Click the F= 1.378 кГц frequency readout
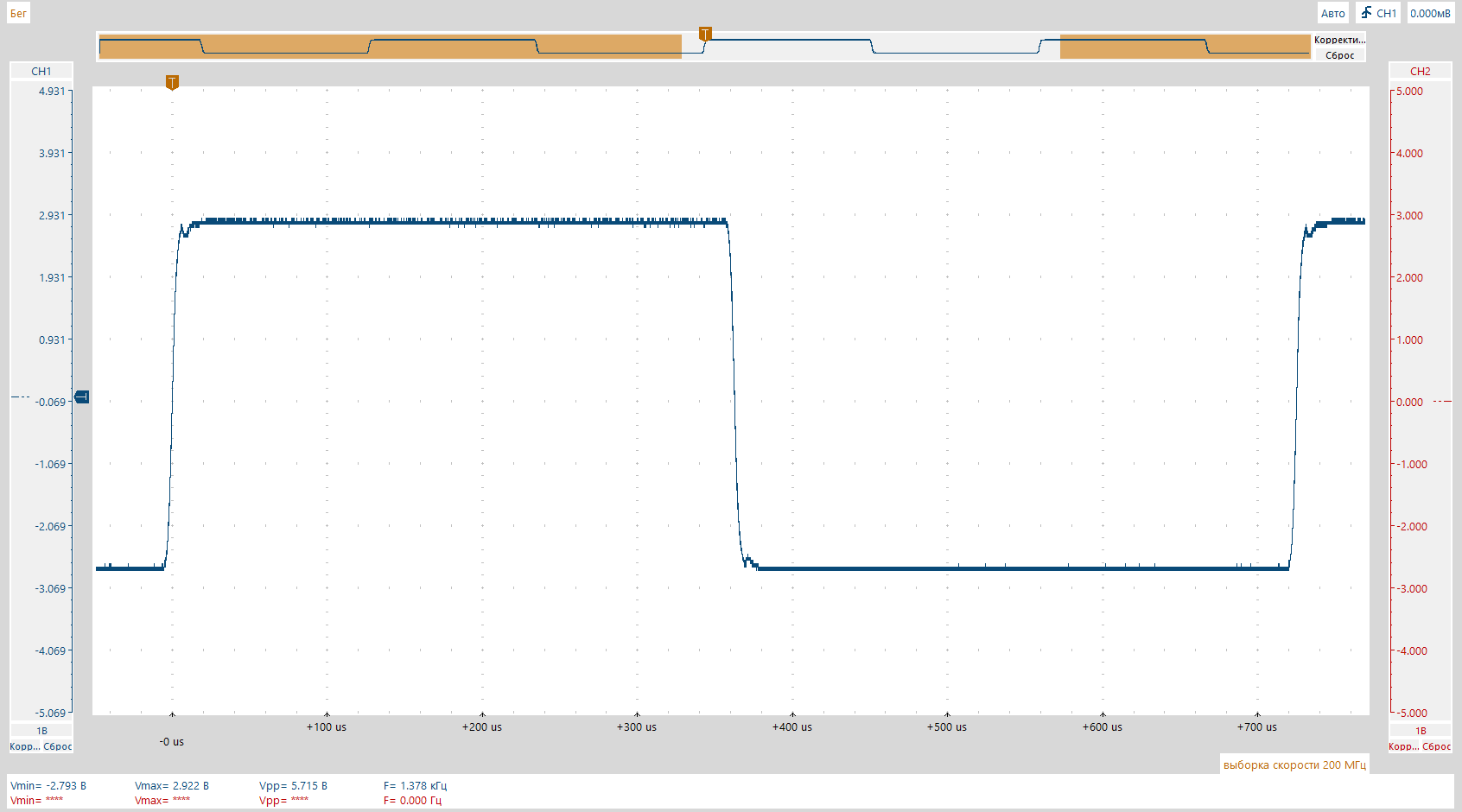The width and height of the screenshot is (1462, 812). pos(416,785)
